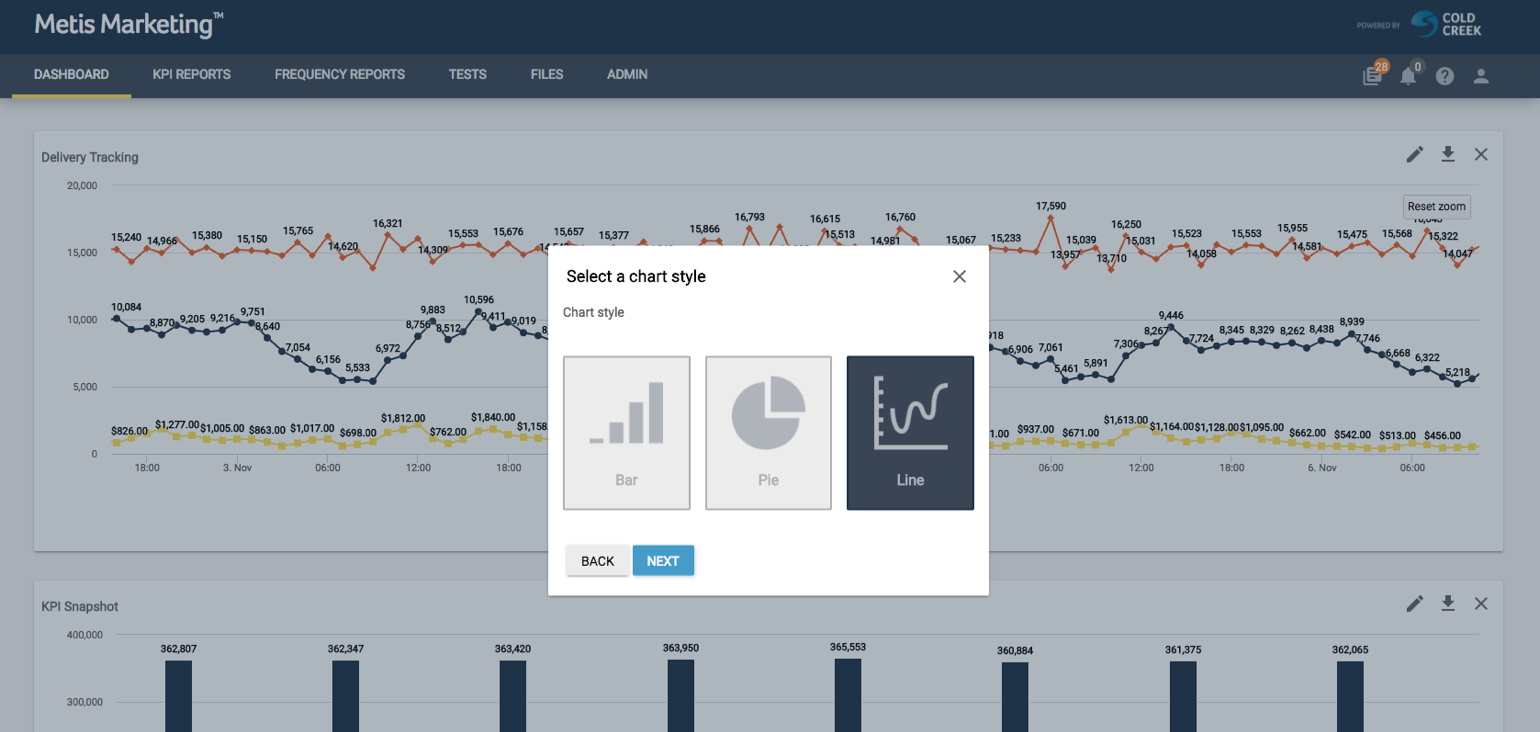Remove the KPI Snapshot widget
The width and height of the screenshot is (1540, 732).
[1481, 603]
